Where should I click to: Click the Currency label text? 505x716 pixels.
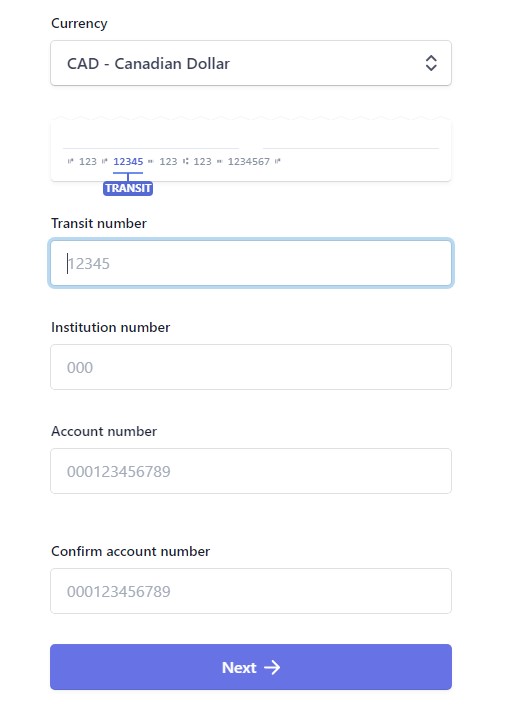tap(79, 23)
